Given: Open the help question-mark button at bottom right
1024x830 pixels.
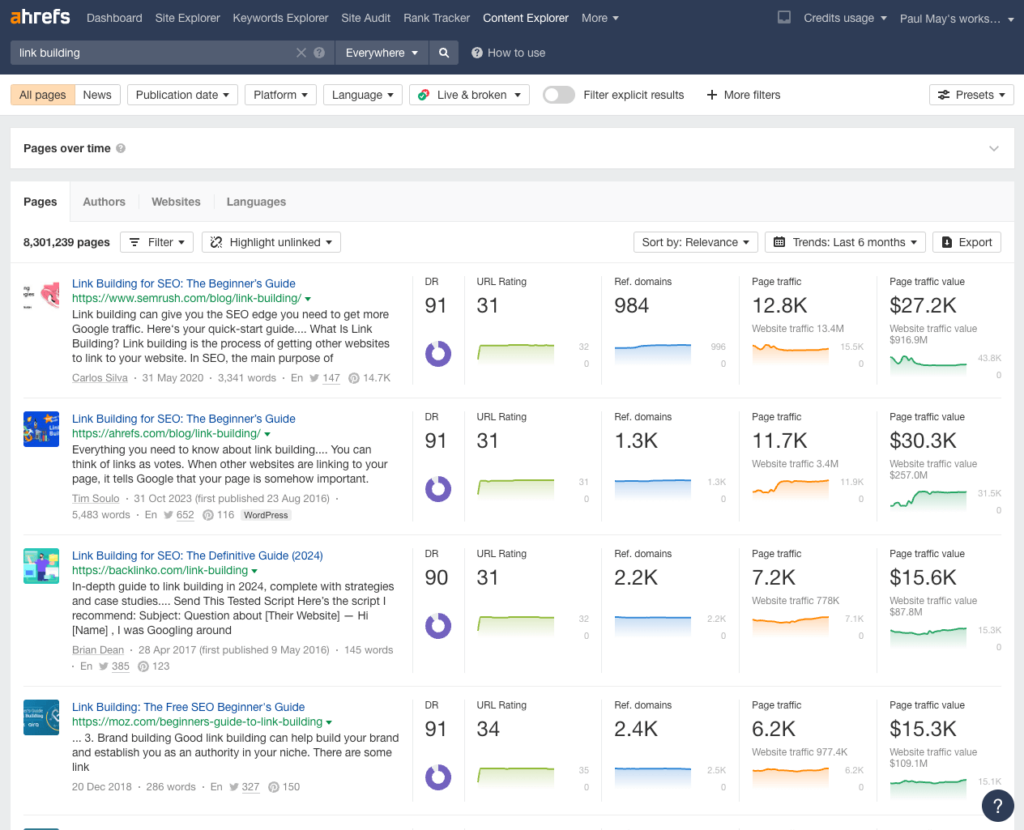Looking at the screenshot, I should point(997,805).
